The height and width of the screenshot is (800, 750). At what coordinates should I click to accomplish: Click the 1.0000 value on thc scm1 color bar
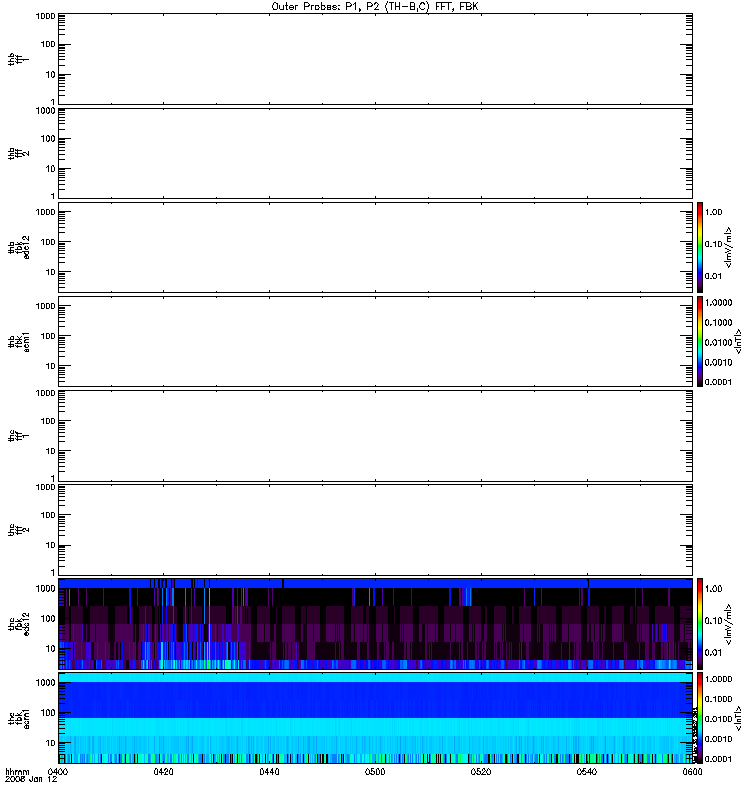[718, 679]
